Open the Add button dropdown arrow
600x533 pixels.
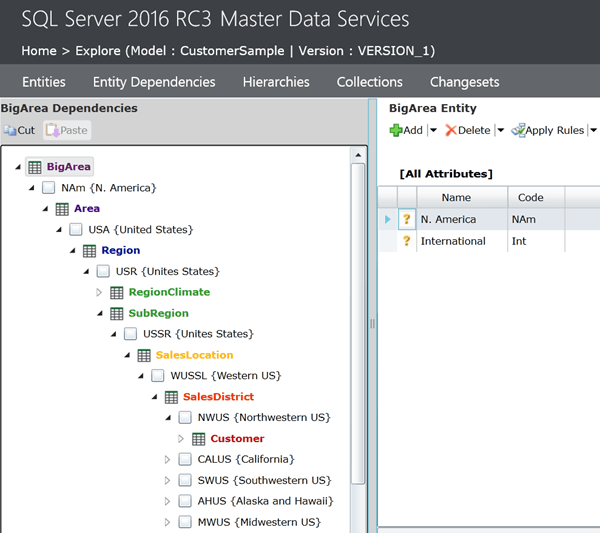(x=433, y=131)
